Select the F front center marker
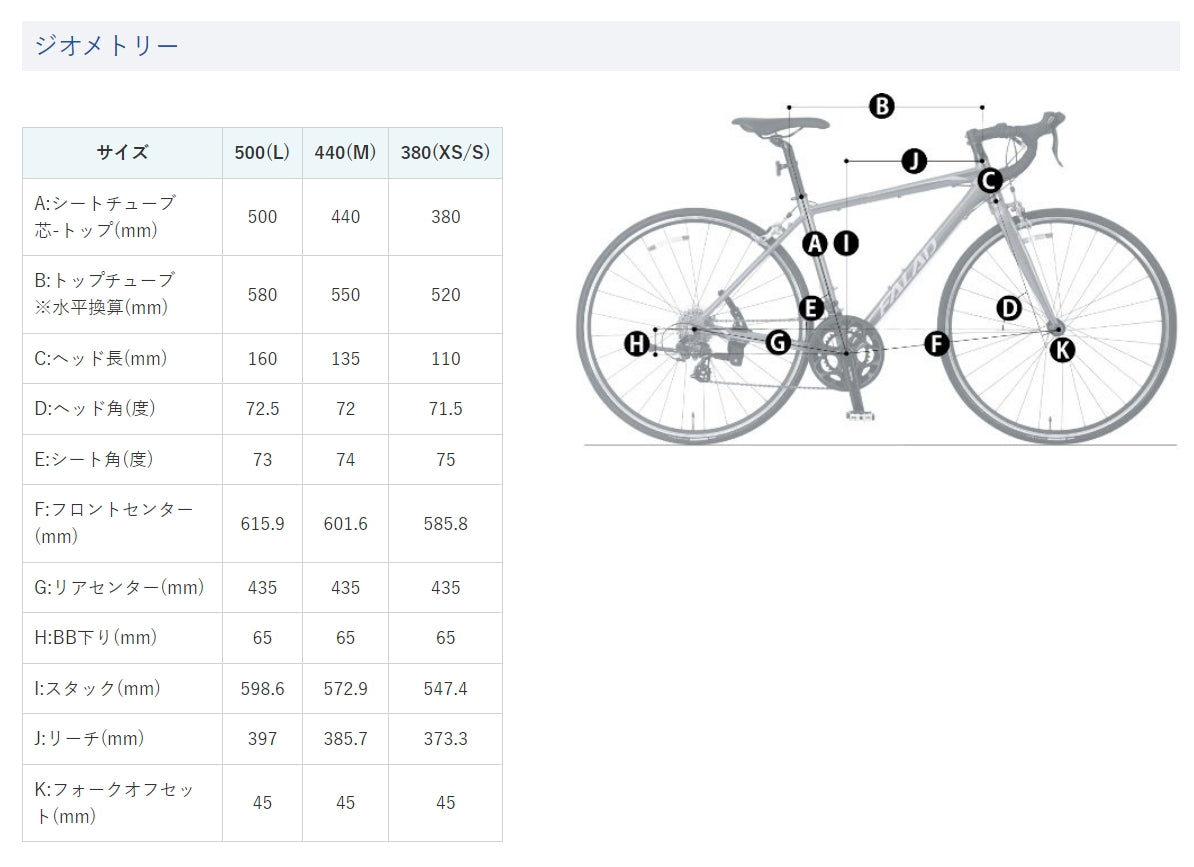Image resolution: width=1194 pixels, height=867 pixels. point(936,344)
